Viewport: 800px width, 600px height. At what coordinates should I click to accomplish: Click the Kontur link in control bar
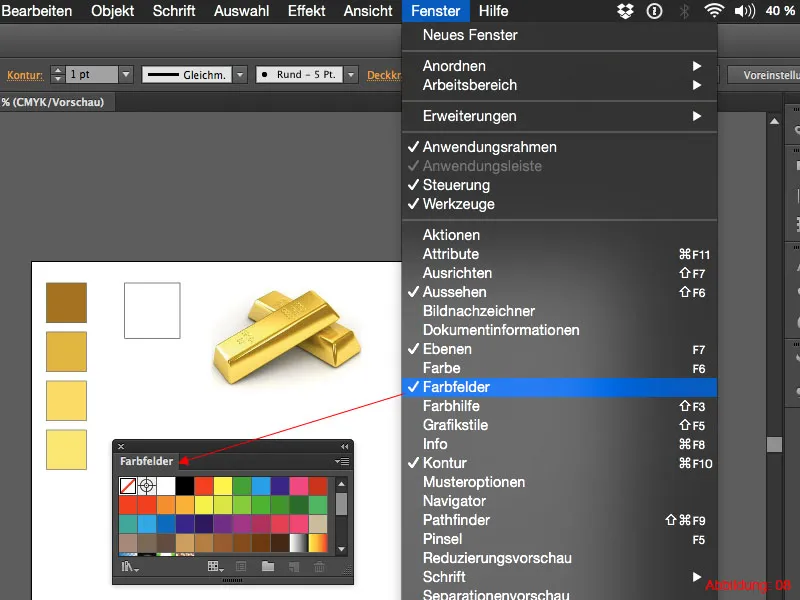[24, 75]
